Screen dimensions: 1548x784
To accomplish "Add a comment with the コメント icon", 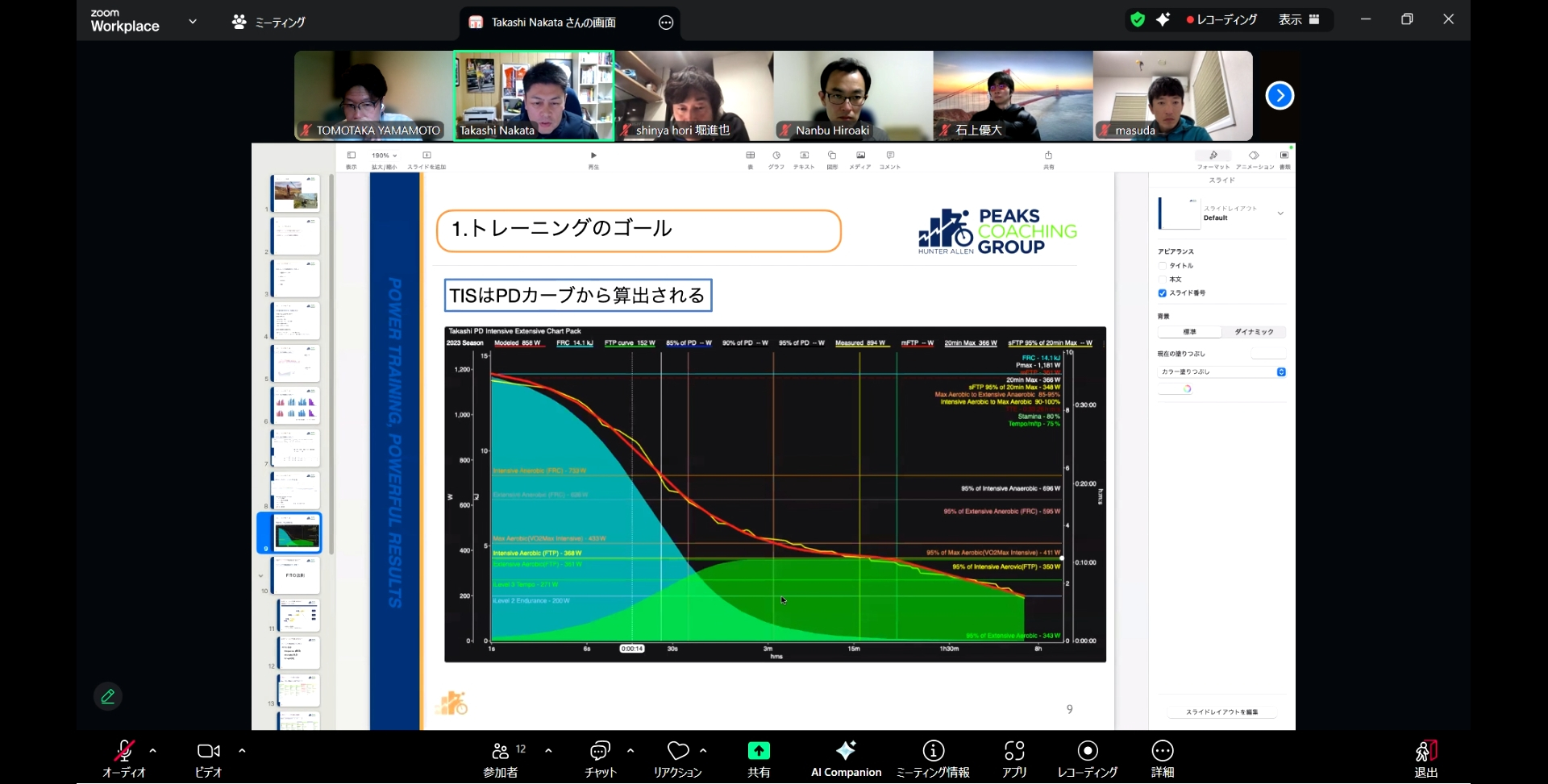I will click(889, 158).
